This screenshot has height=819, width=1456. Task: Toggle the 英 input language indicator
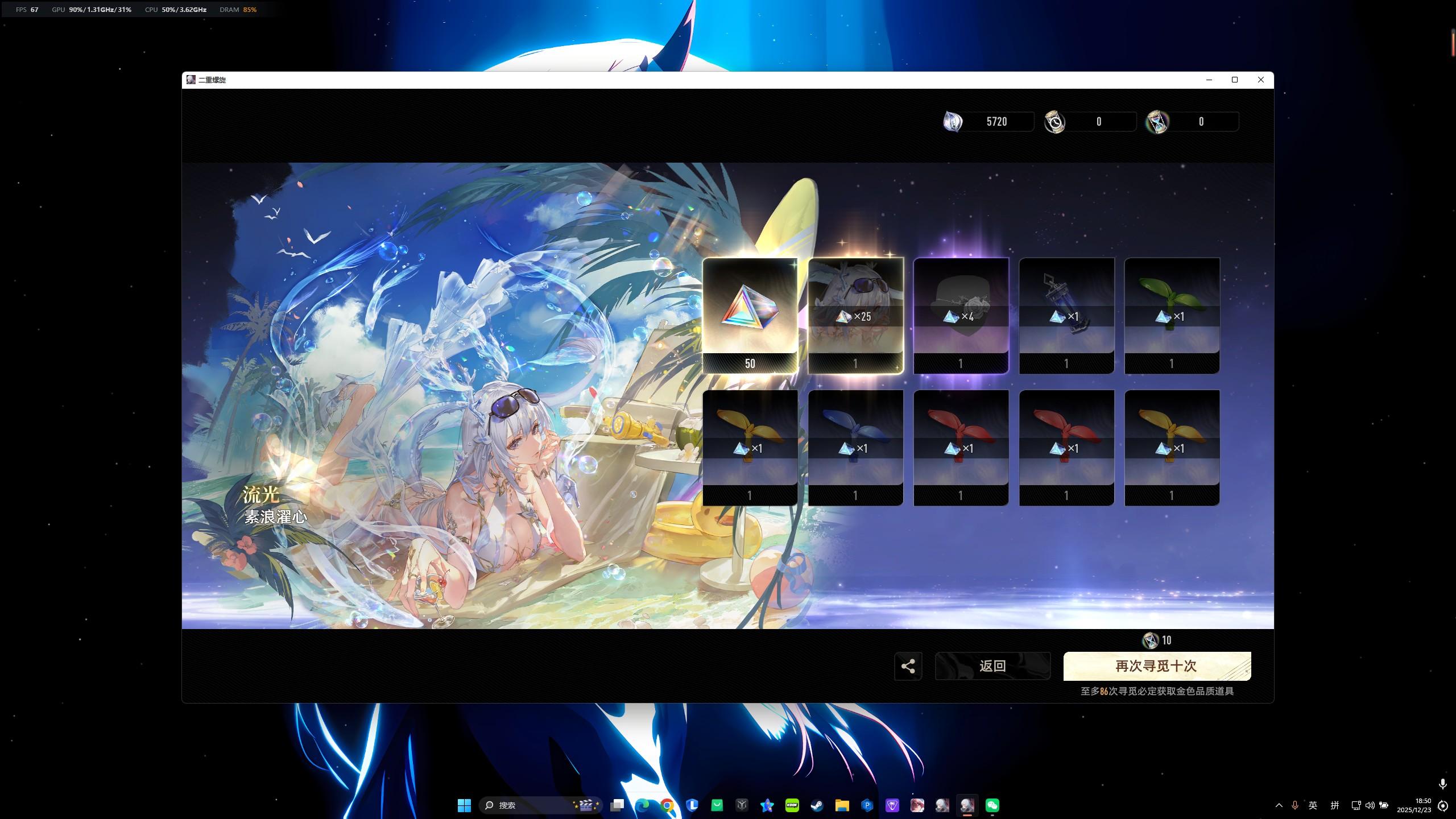coord(1313,805)
